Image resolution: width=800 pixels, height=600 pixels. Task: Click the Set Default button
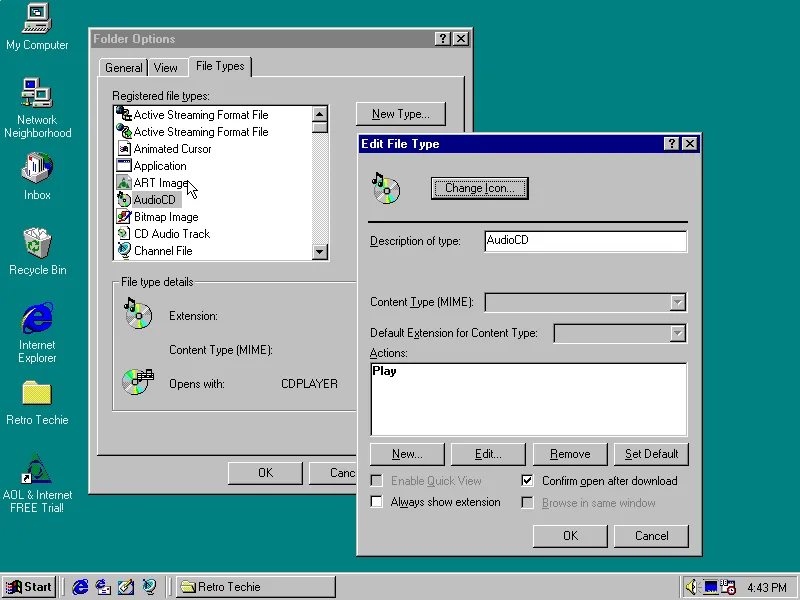point(651,454)
